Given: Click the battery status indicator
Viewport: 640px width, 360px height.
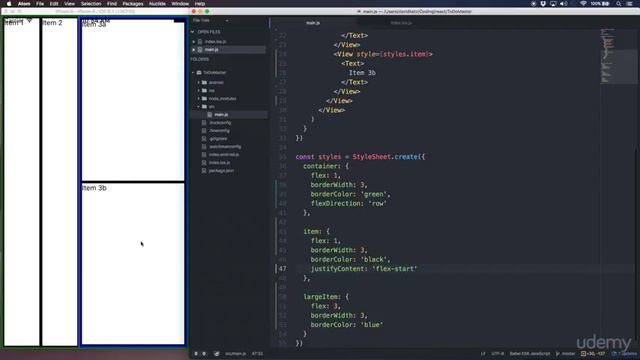Looking at the screenshot, I should [600, 4].
